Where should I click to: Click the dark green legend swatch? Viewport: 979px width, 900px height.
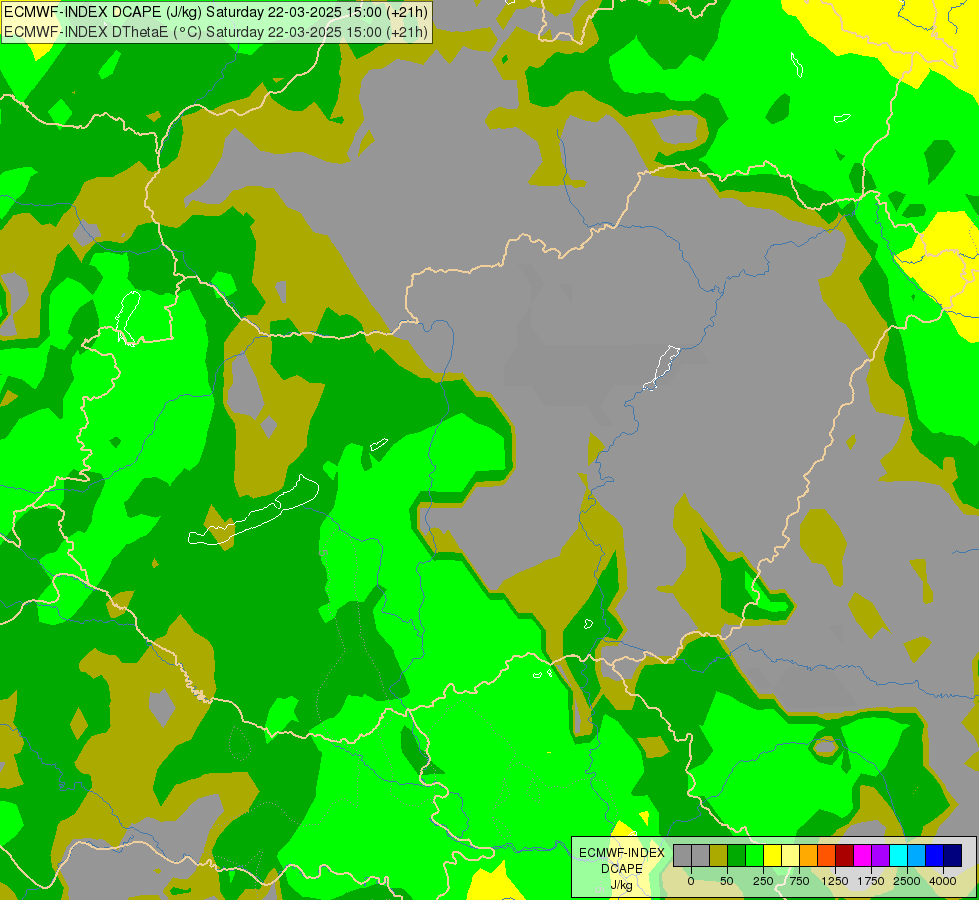[737, 855]
